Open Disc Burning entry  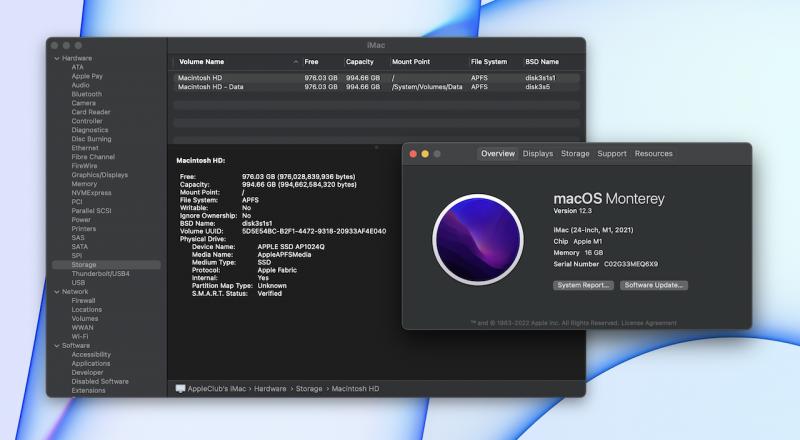point(91,139)
